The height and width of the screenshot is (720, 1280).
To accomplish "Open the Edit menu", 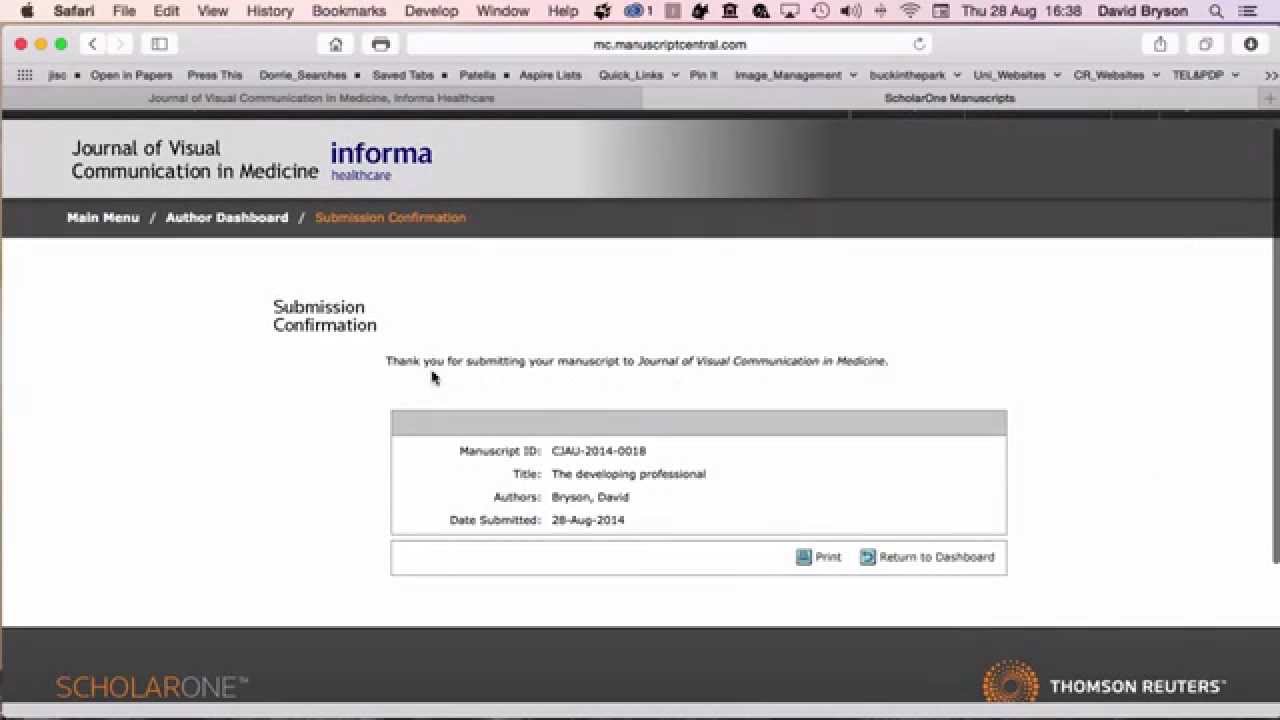I will coord(166,11).
